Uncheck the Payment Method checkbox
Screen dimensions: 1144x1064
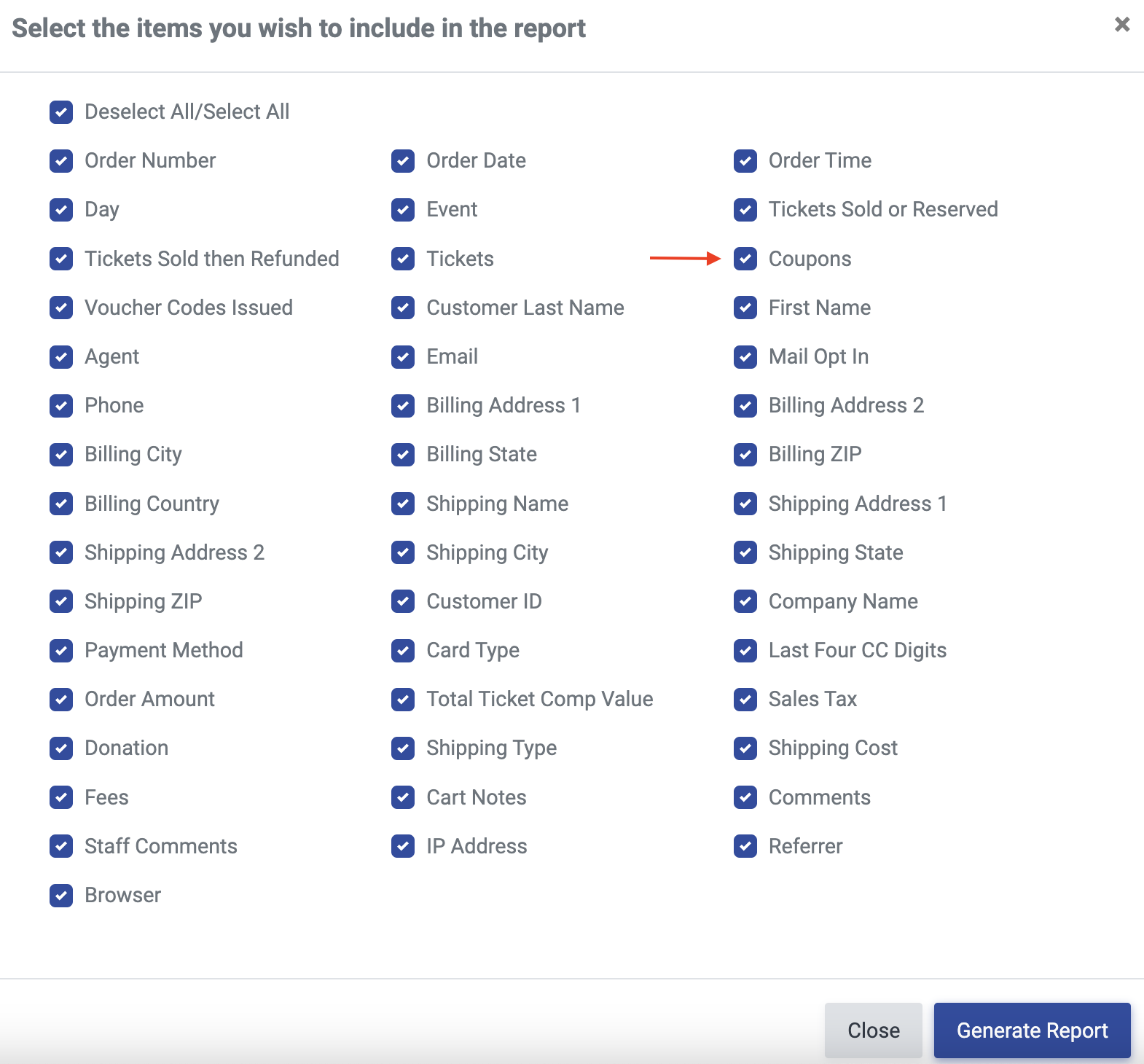(61, 651)
